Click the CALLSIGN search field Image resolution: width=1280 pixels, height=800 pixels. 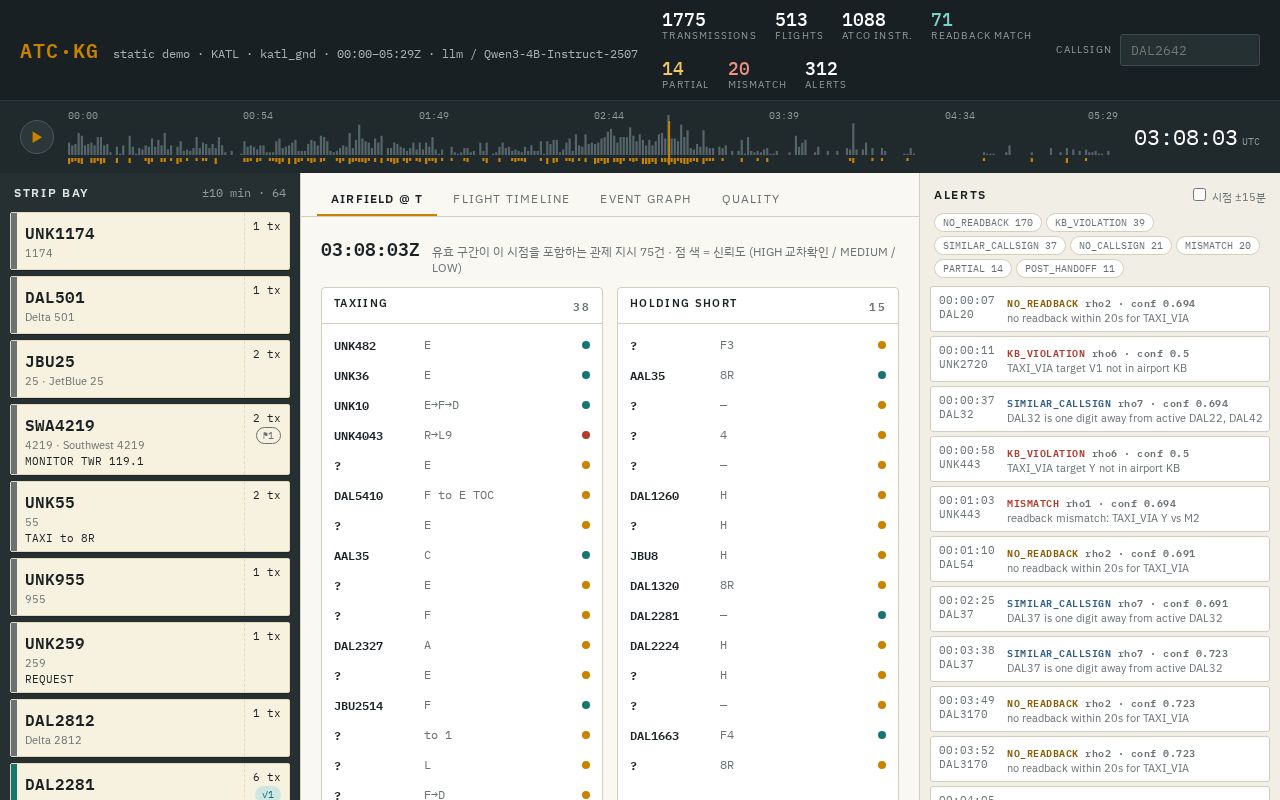tap(1190, 50)
